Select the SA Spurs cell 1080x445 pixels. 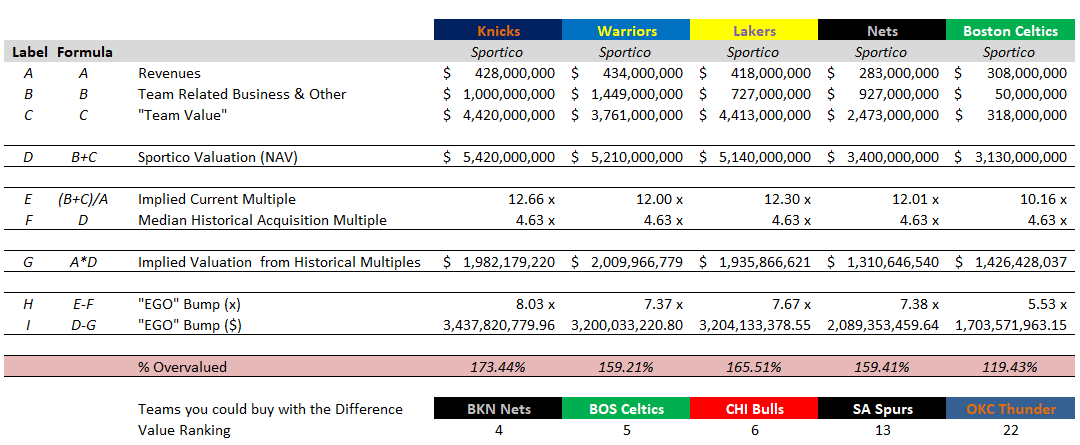tap(882, 408)
